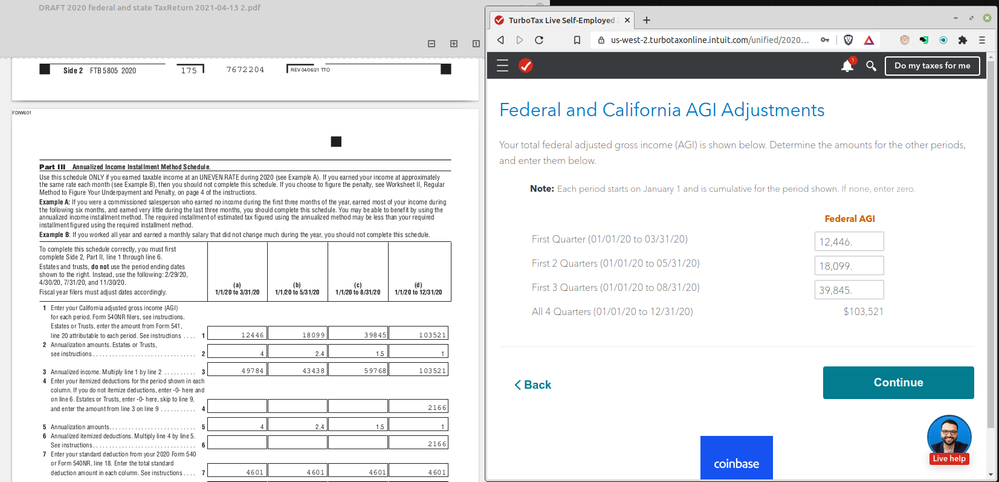Open the extensions puzzle-piece menu
Viewport: 999px width, 482px height.
pyautogui.click(x=963, y=40)
